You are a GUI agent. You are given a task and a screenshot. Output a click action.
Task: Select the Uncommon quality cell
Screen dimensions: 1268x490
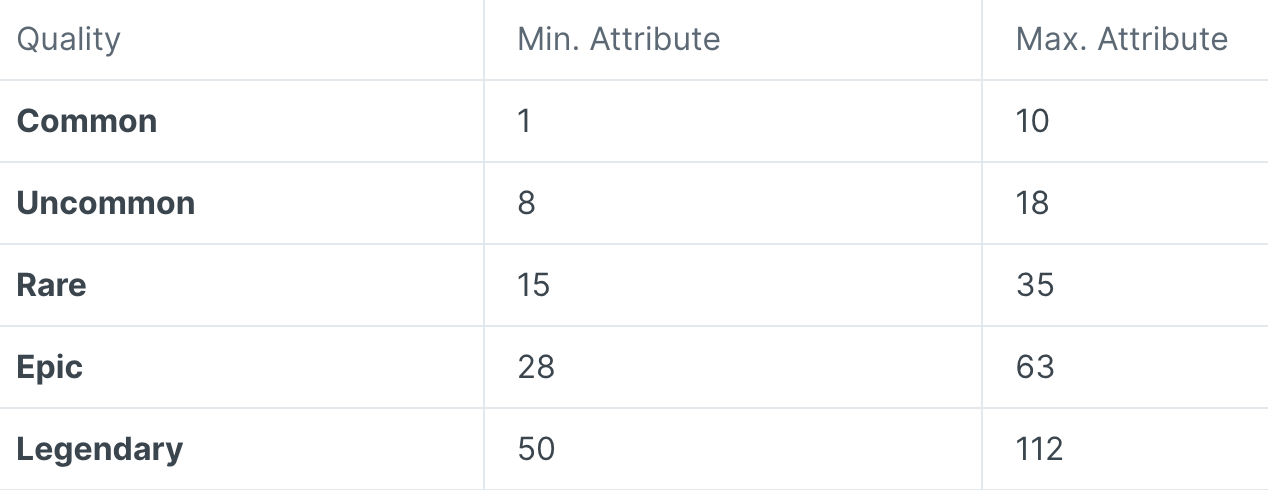[x=106, y=204]
